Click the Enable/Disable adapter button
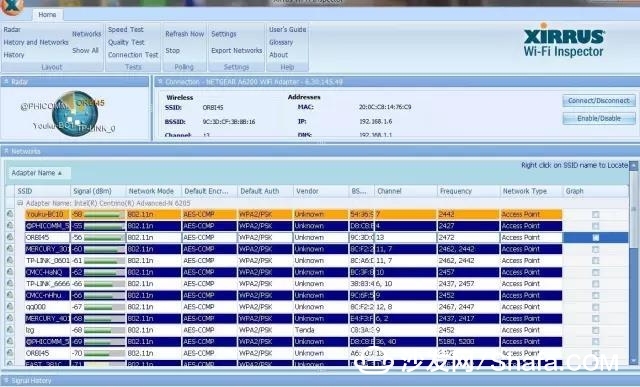 tap(599, 118)
